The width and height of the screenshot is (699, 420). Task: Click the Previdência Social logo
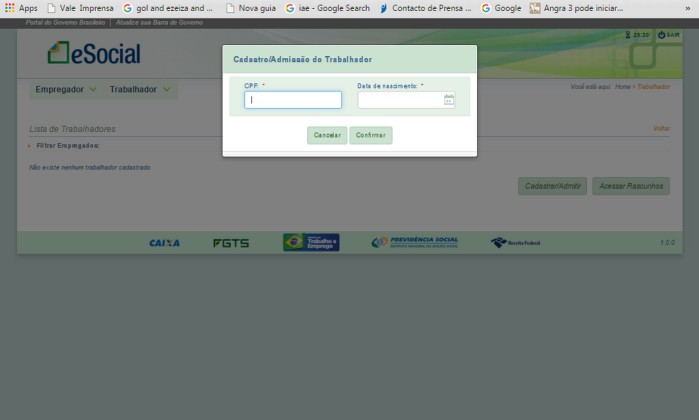414,242
